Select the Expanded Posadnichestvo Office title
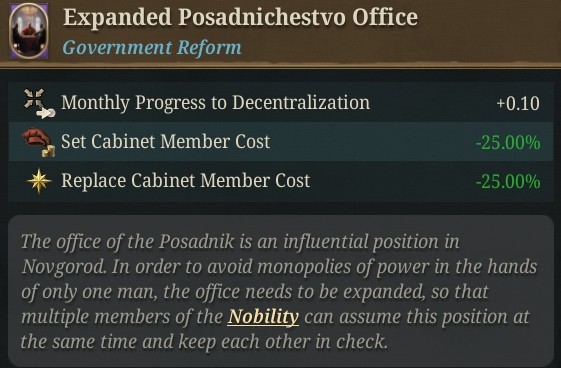 (240, 17)
